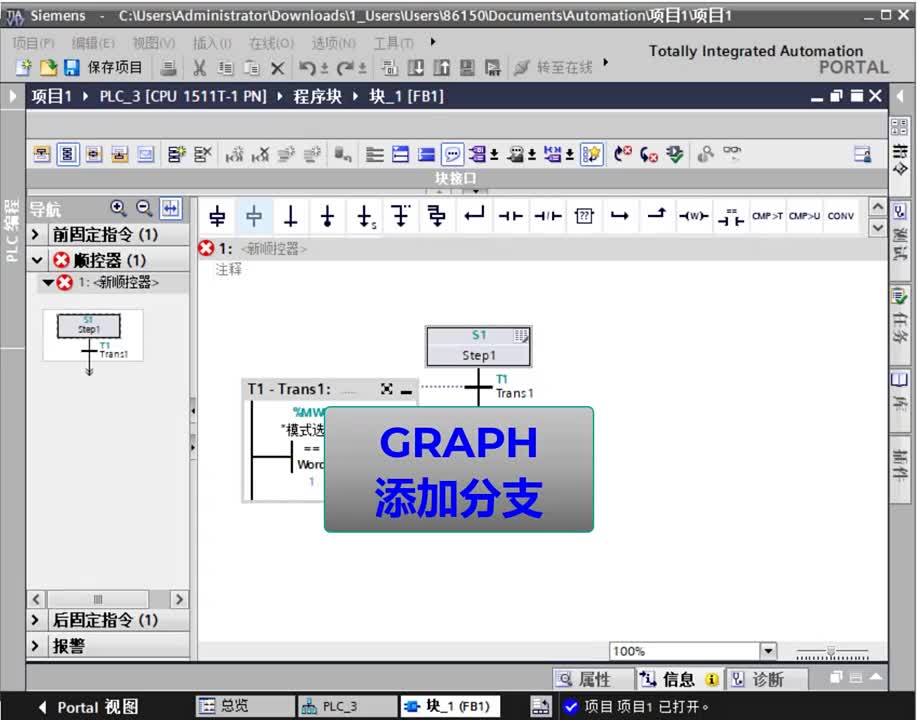
Task: Click the zoom out magnifier in navigation
Action: click(x=144, y=208)
